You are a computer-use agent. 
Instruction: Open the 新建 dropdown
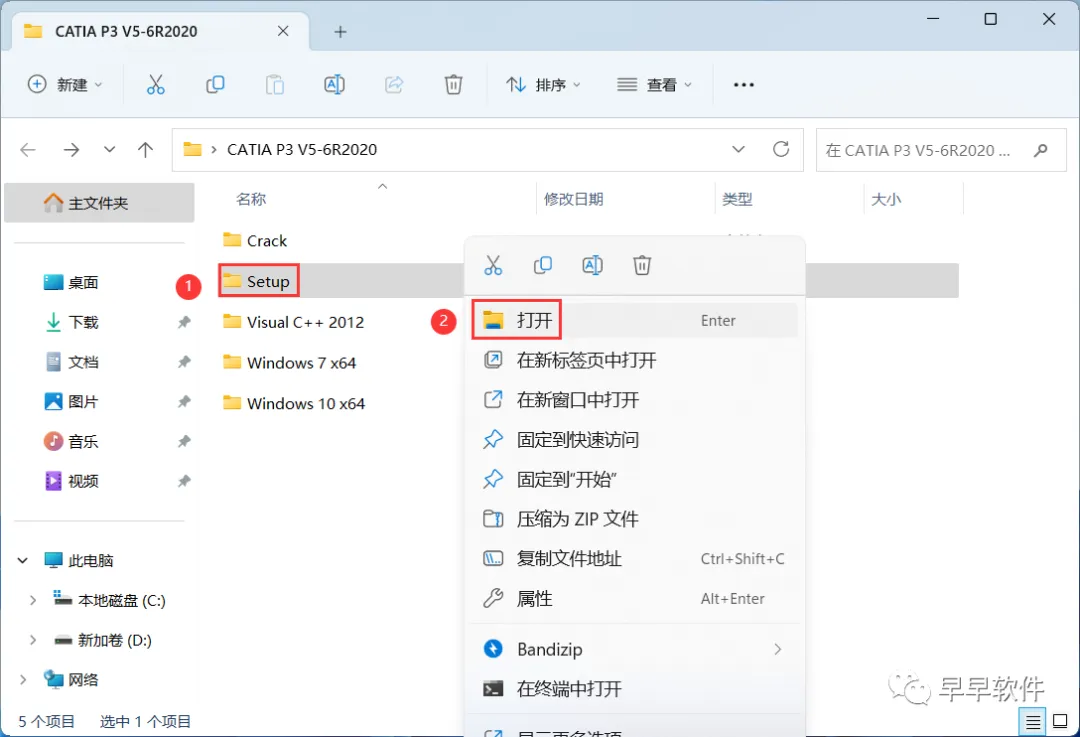[x=65, y=85]
